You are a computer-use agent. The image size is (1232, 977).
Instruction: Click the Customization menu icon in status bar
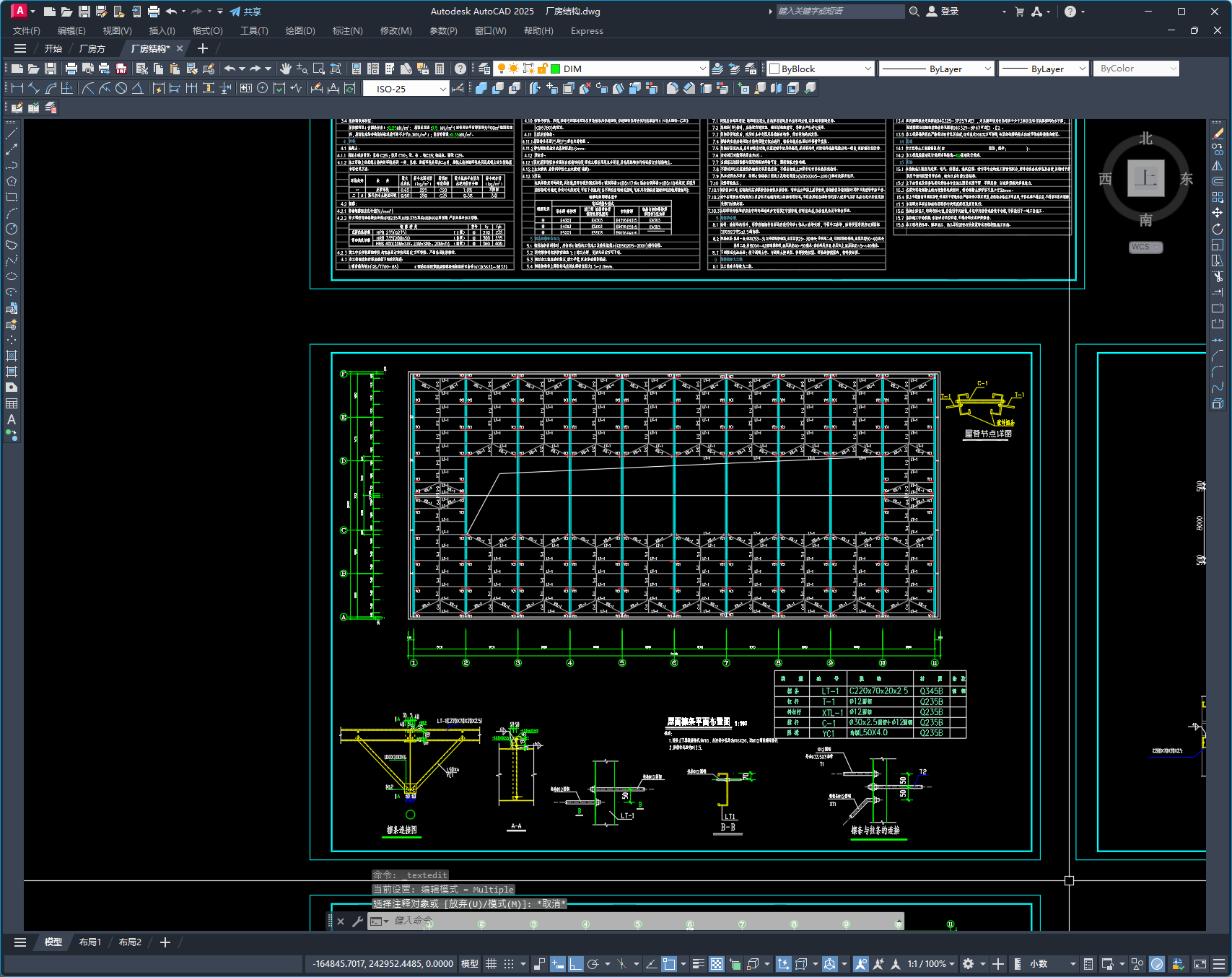pyautogui.click(x=1219, y=964)
